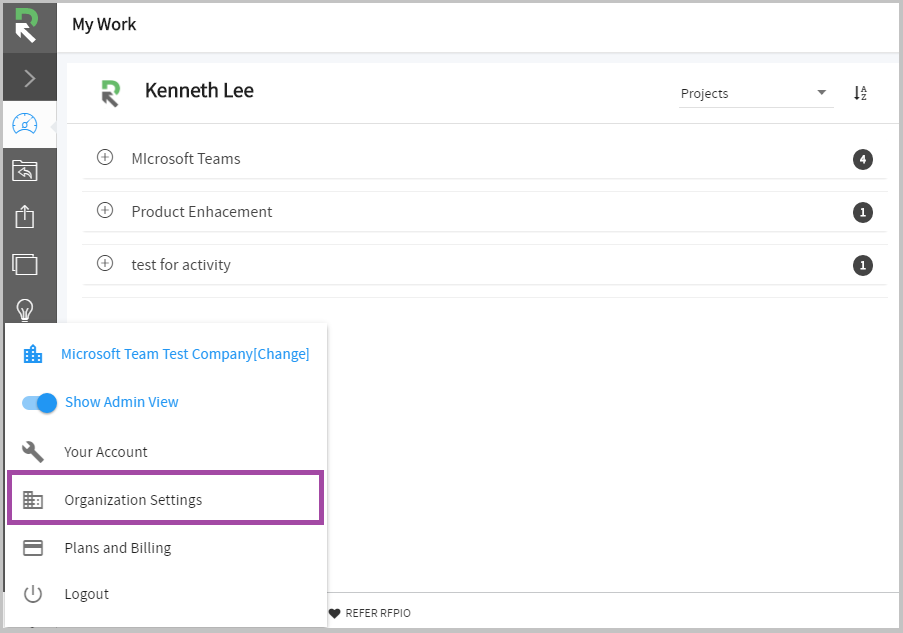Open the dashboard gauge icon in sidebar
Image resolution: width=903 pixels, height=633 pixels.
[x=25, y=124]
